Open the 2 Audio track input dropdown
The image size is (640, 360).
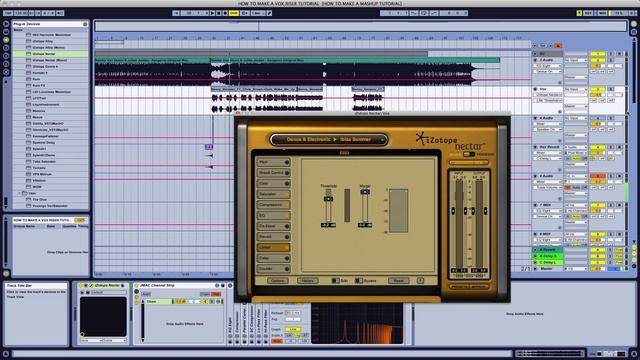tap(576, 60)
